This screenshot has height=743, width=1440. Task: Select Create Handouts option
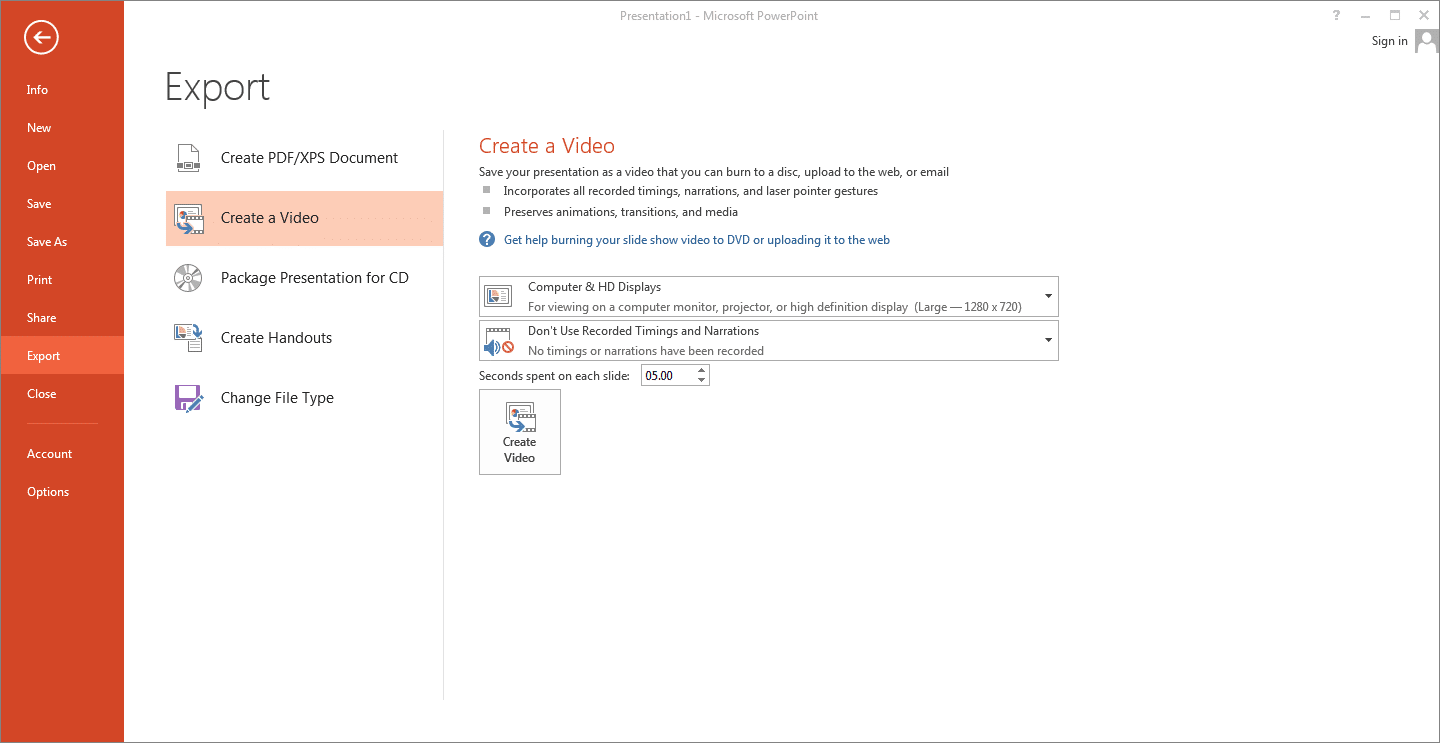coord(304,338)
